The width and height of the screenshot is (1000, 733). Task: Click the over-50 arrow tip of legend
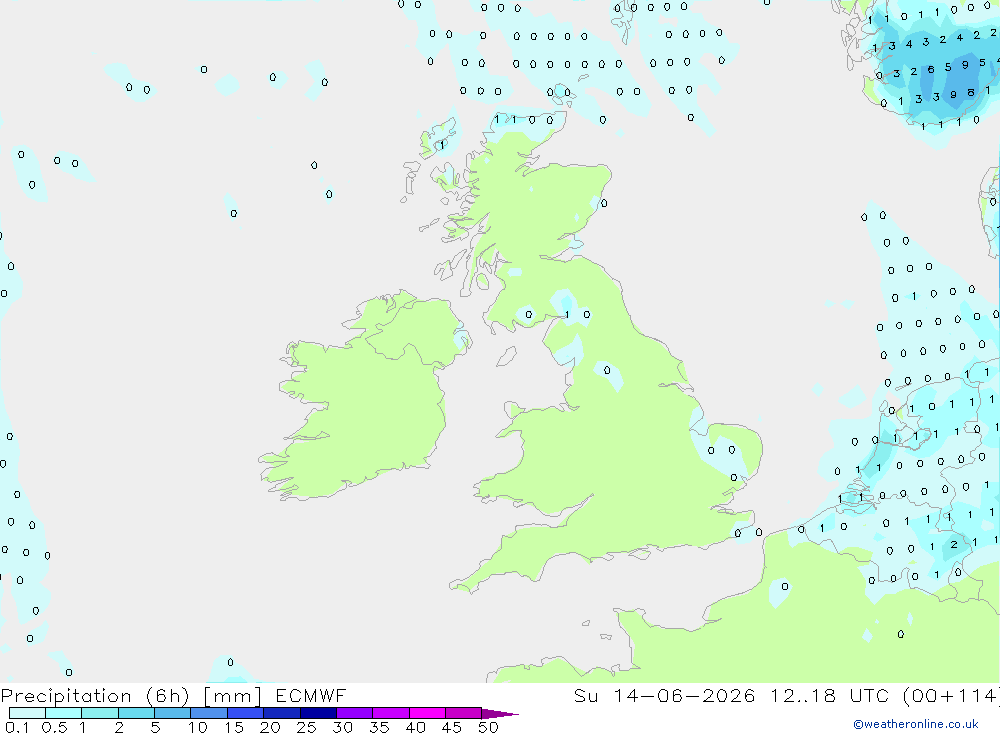point(499,713)
